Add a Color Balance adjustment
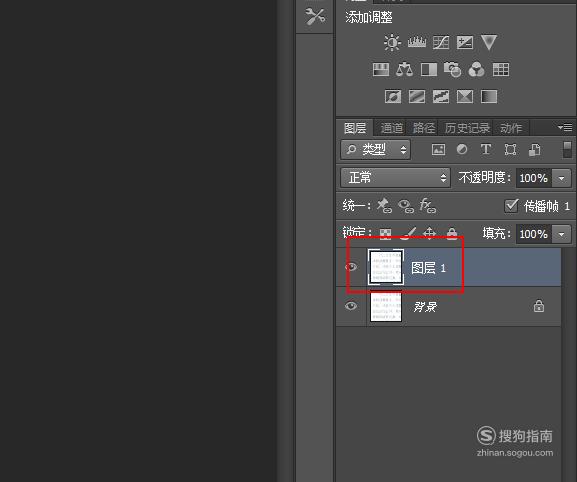Image resolution: width=577 pixels, height=482 pixels. (x=404, y=69)
